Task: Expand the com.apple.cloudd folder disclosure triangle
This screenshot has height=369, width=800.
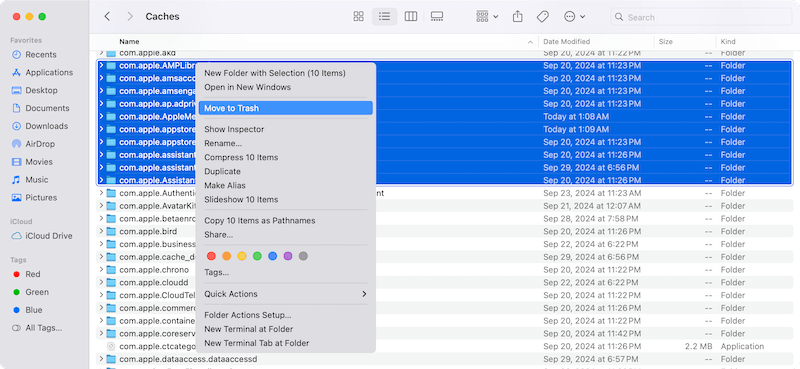Action: (101, 282)
